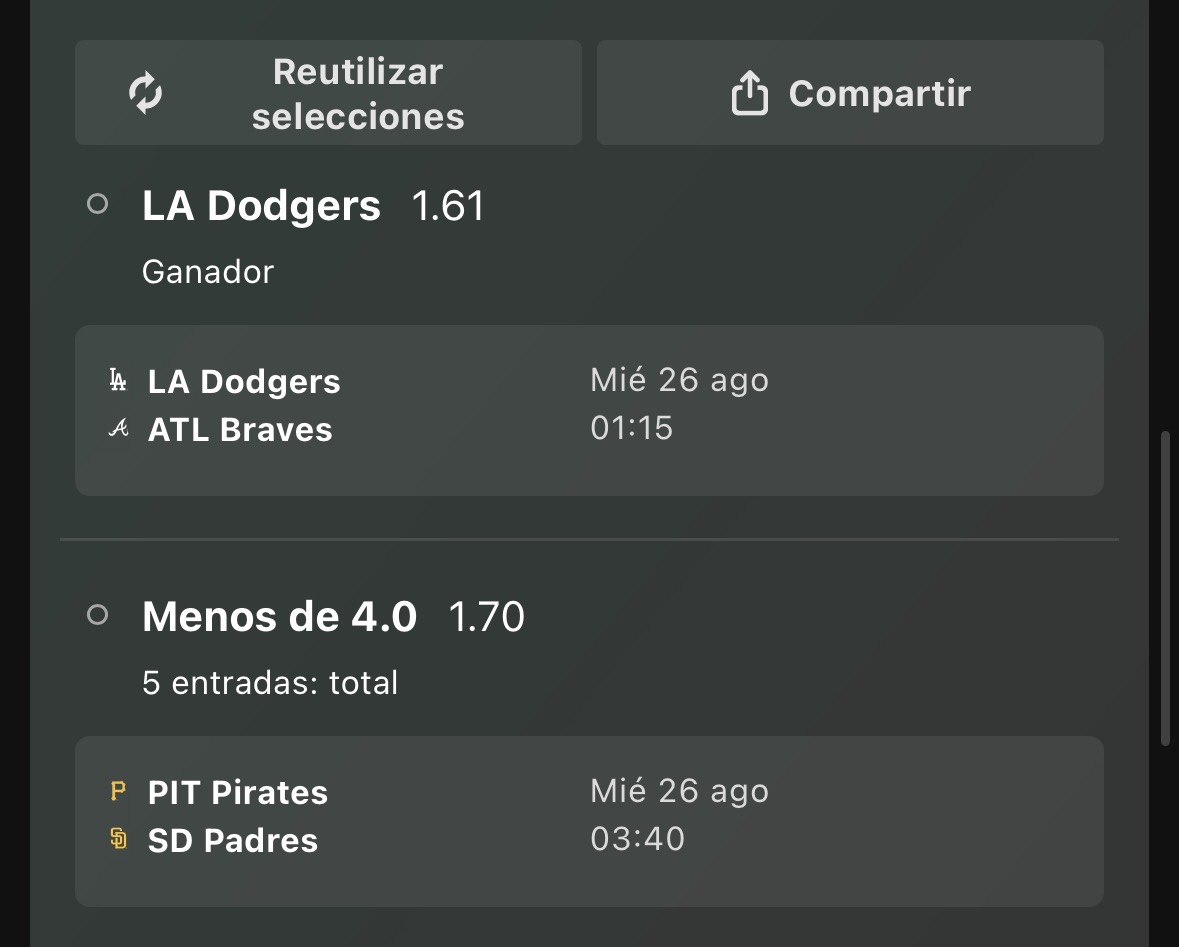Viewport: 1179px width, 947px height.
Task: Click the reuse selections refresh icon
Action: pyautogui.click(x=145, y=93)
